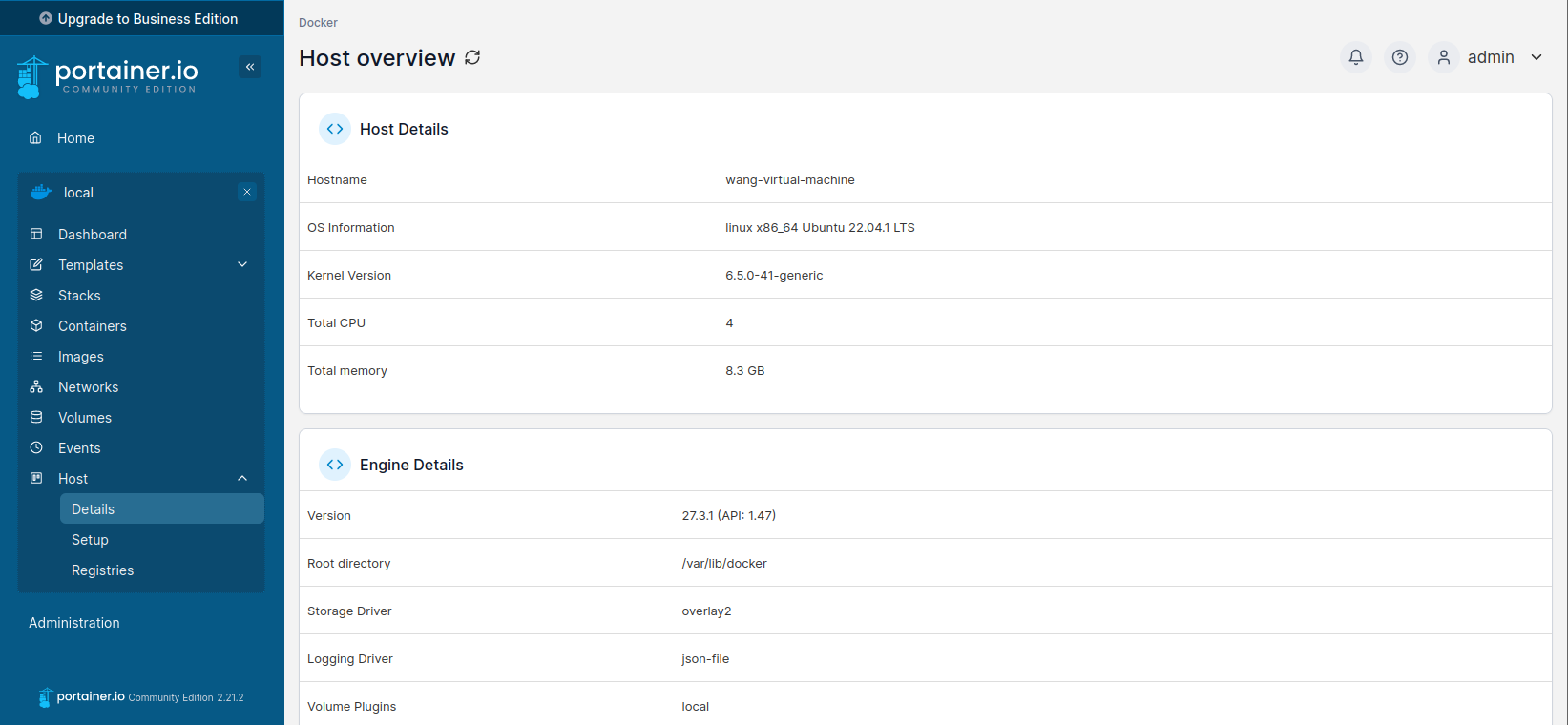Click Community Edition 2.21.2 version text
Screen dimensions: 1568x725
(x=186, y=697)
